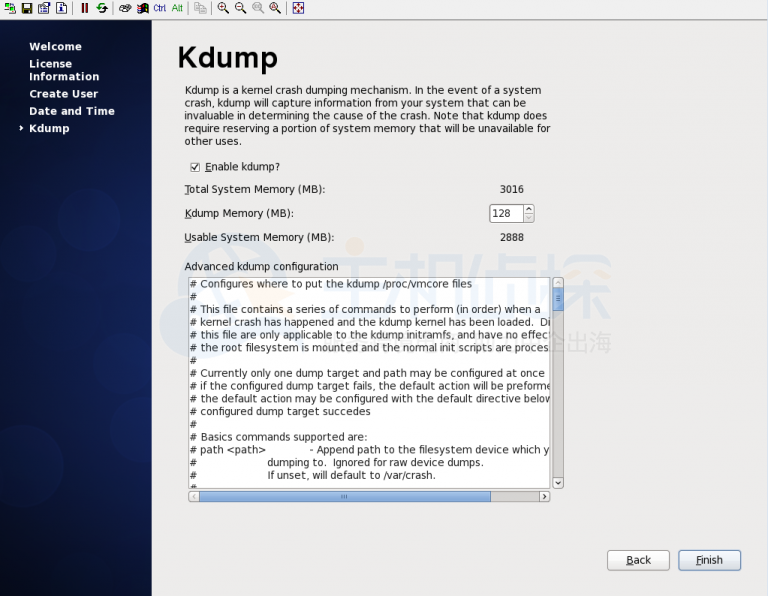Click the Kdump Memory value field
Viewport: 768px width, 596px height.
506,214
